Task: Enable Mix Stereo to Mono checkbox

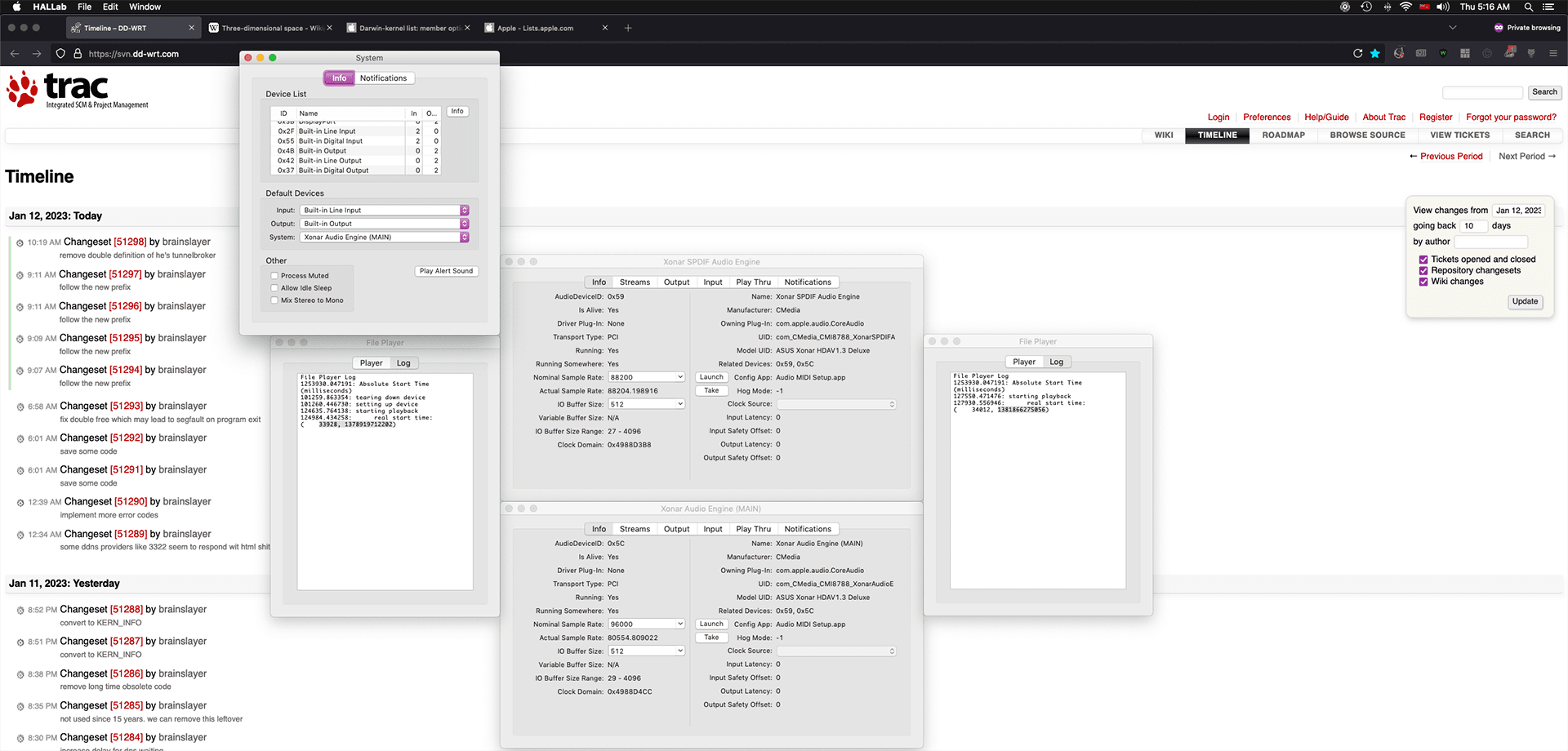Action: (274, 300)
